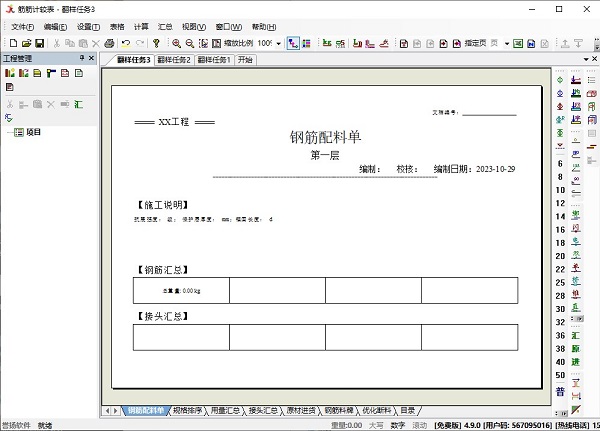This screenshot has width=600, height=431.
Task: Choose rebar diameter 20 in right toolbar
Action: pos(560,256)
